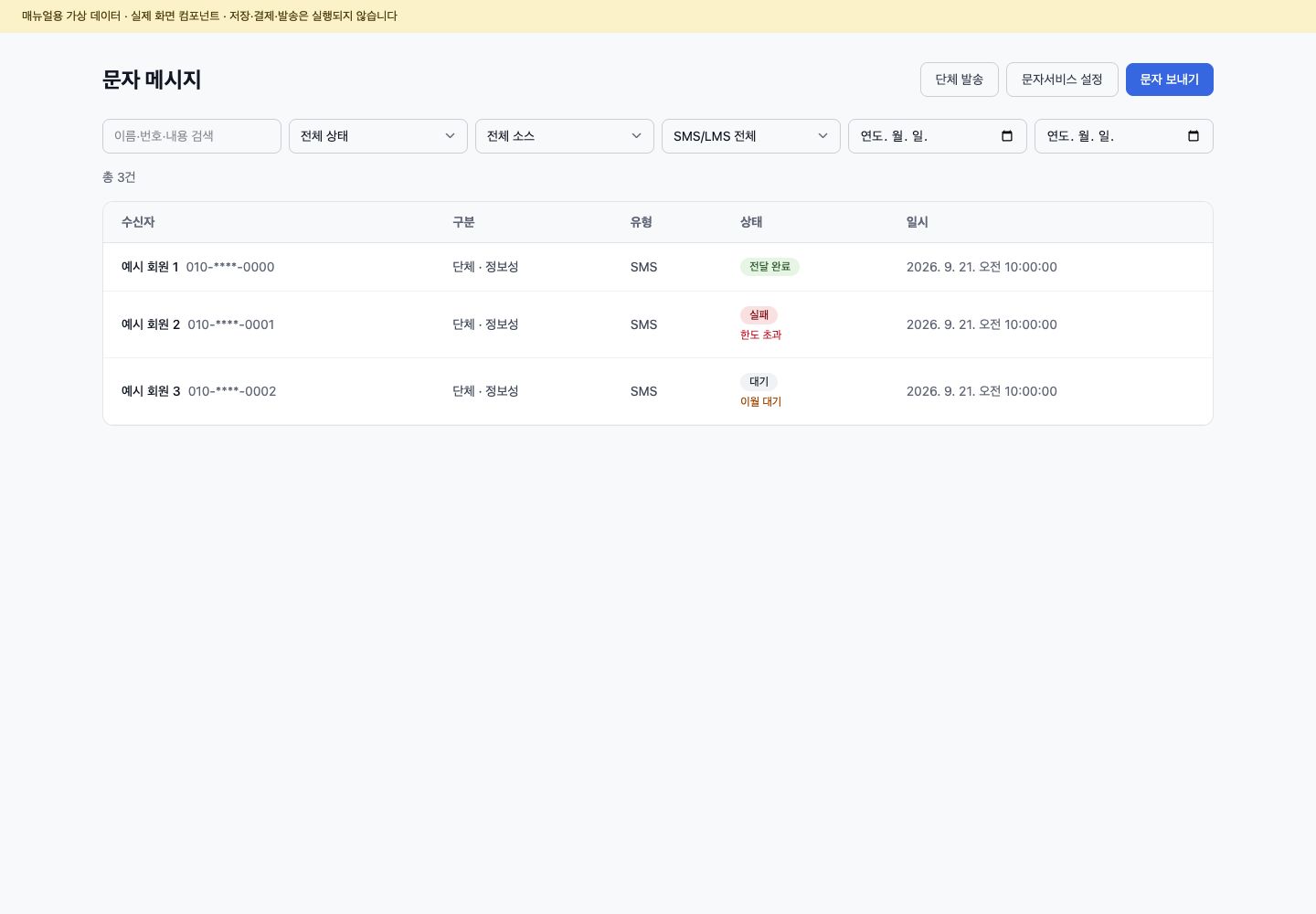Click the 실패 status badge
Viewport: 1316px width, 914px height.
pos(759,315)
